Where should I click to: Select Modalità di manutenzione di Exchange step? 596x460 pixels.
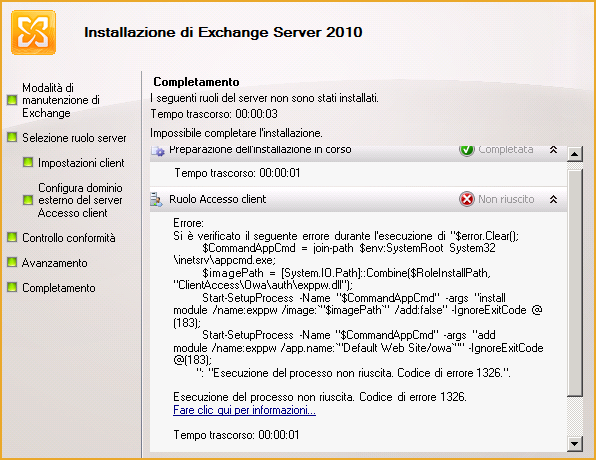point(60,100)
